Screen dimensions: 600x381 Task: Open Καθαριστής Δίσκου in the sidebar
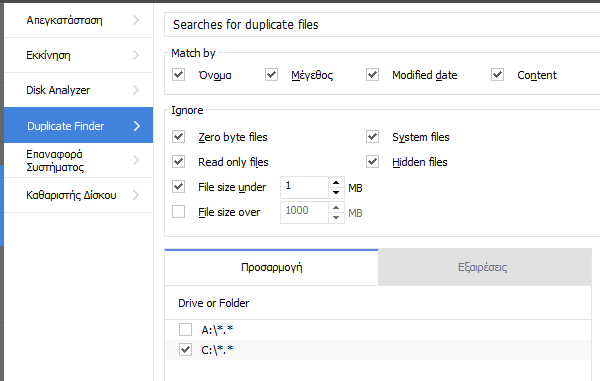[78, 195]
